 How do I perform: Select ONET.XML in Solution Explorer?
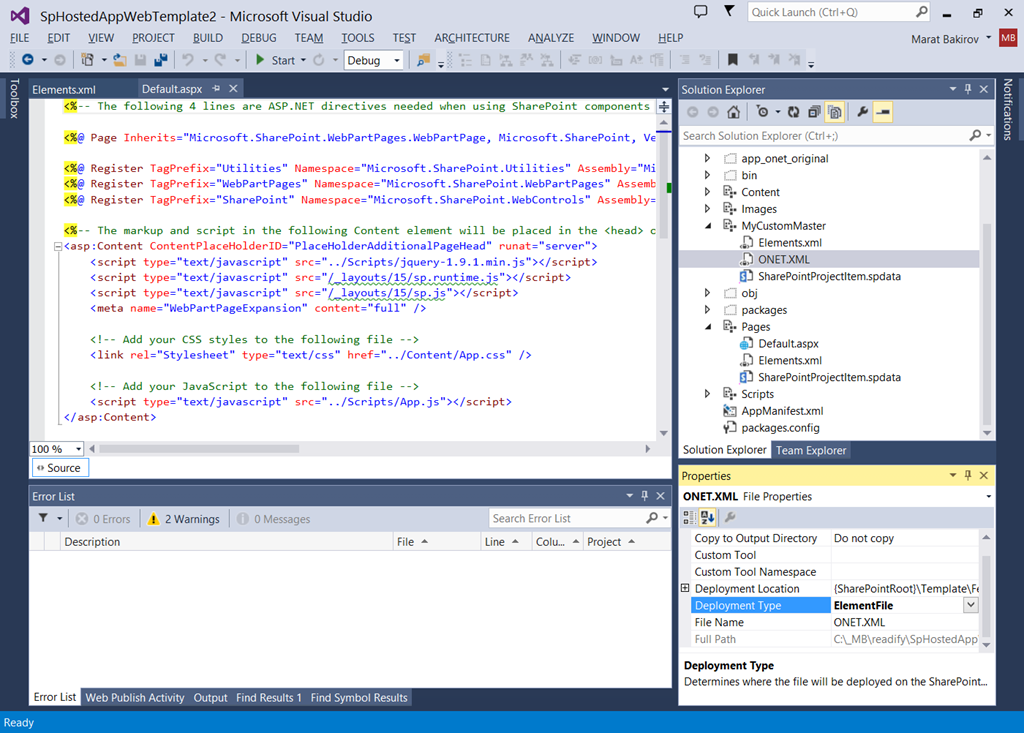(783, 259)
